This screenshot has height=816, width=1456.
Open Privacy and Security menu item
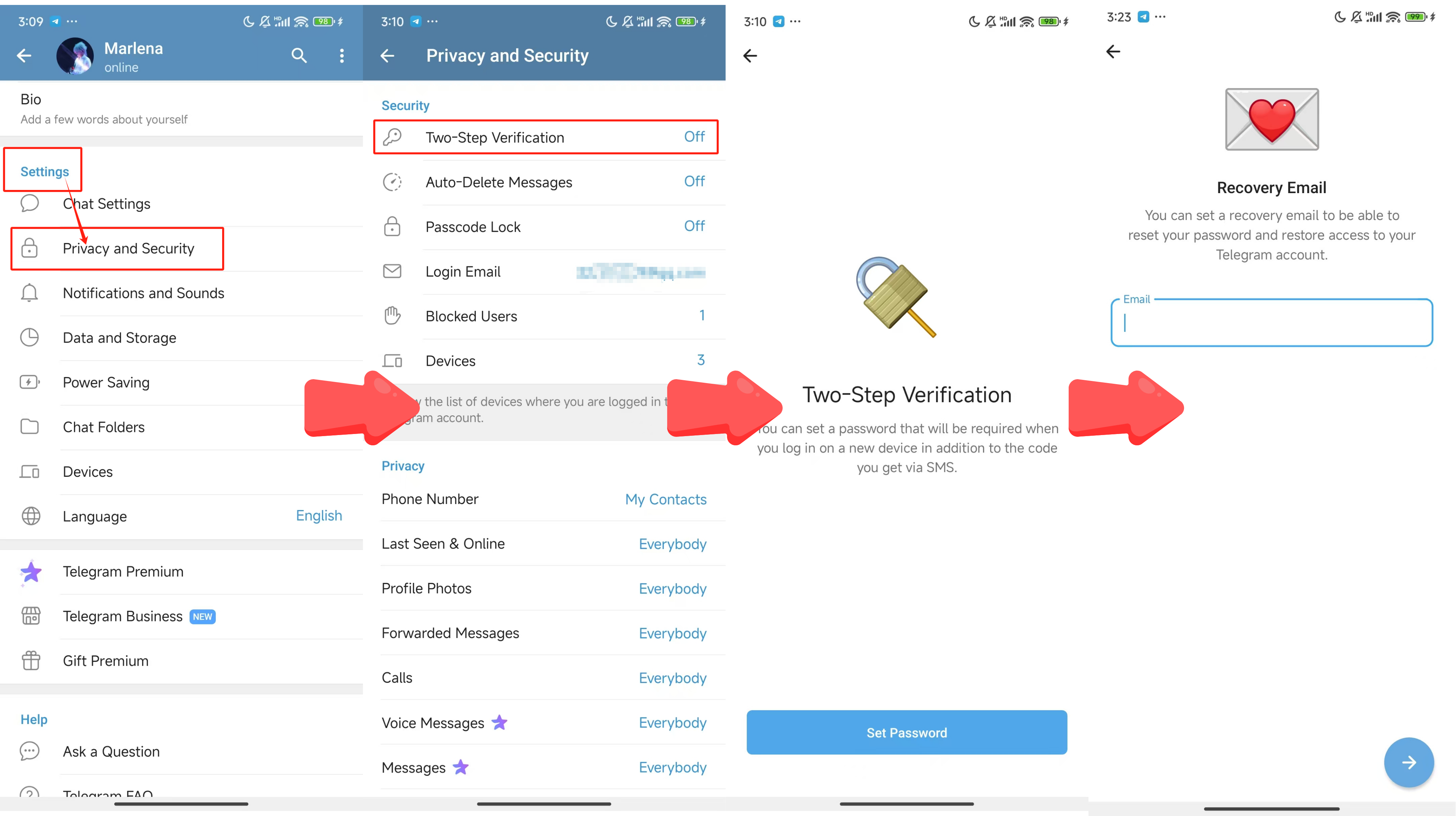click(128, 248)
